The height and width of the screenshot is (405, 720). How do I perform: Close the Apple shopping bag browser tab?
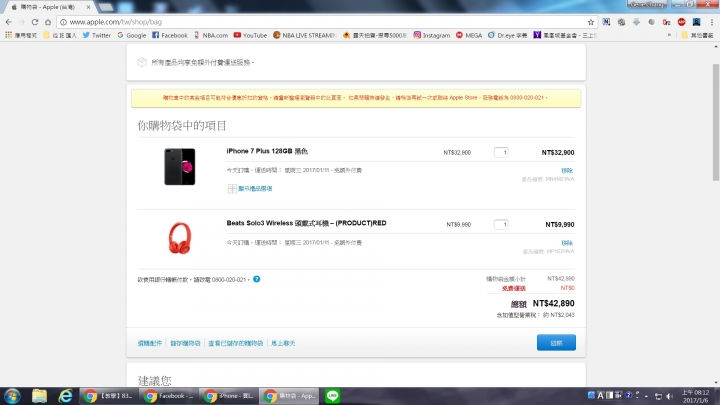(x=88, y=7)
